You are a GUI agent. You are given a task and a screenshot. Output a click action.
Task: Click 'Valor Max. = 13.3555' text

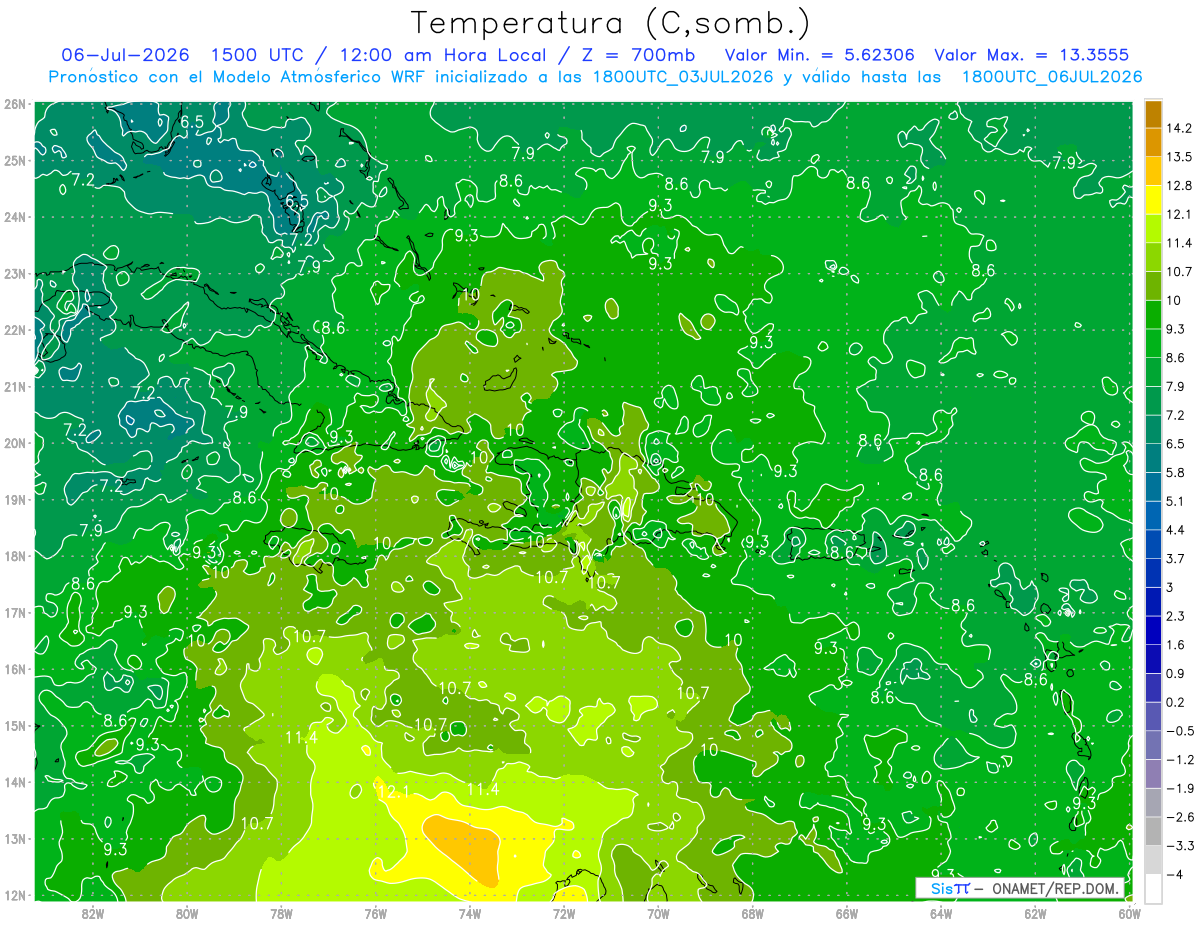pyautogui.click(x=1034, y=55)
